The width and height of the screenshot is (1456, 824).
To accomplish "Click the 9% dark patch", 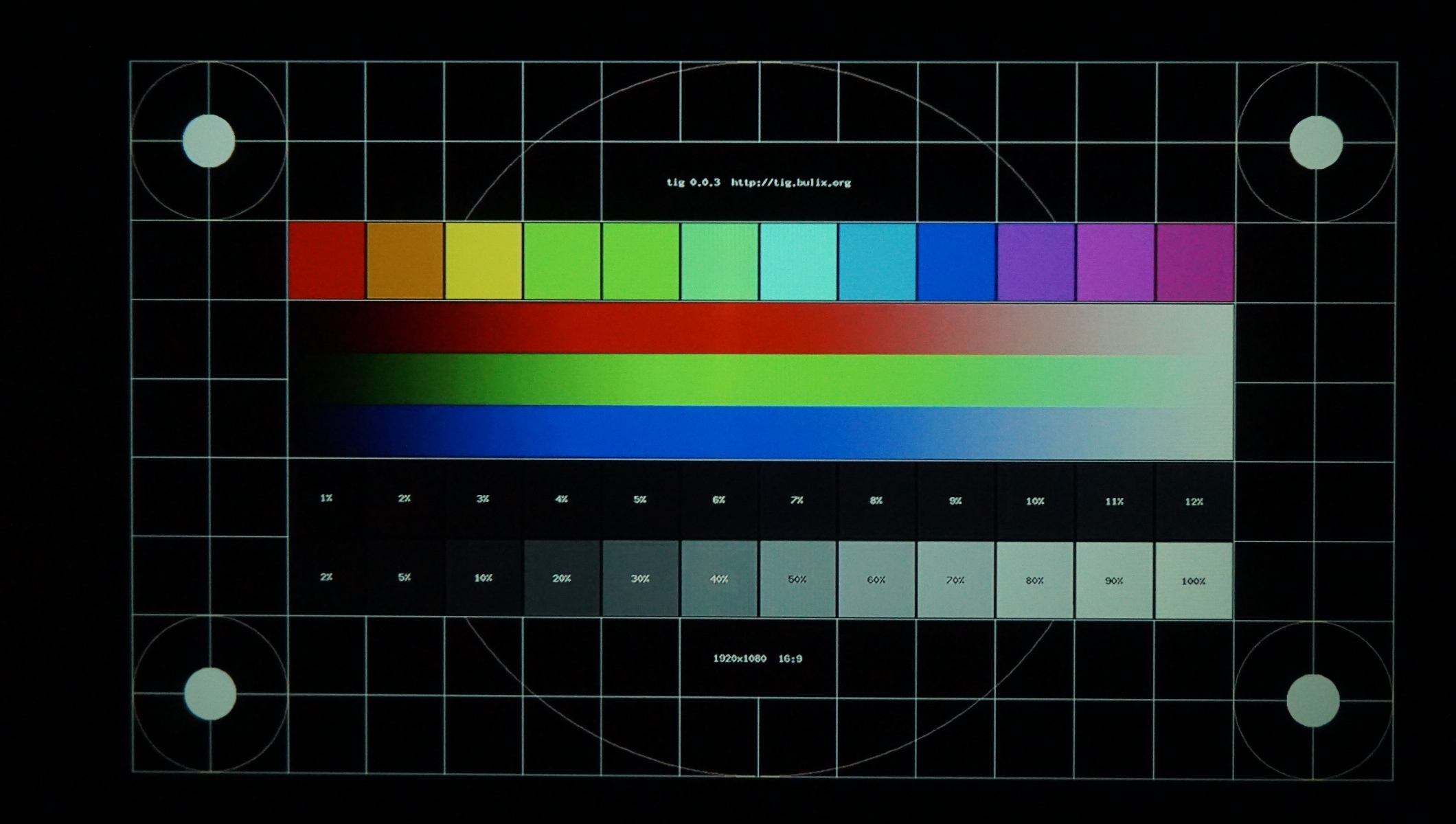I will [956, 501].
